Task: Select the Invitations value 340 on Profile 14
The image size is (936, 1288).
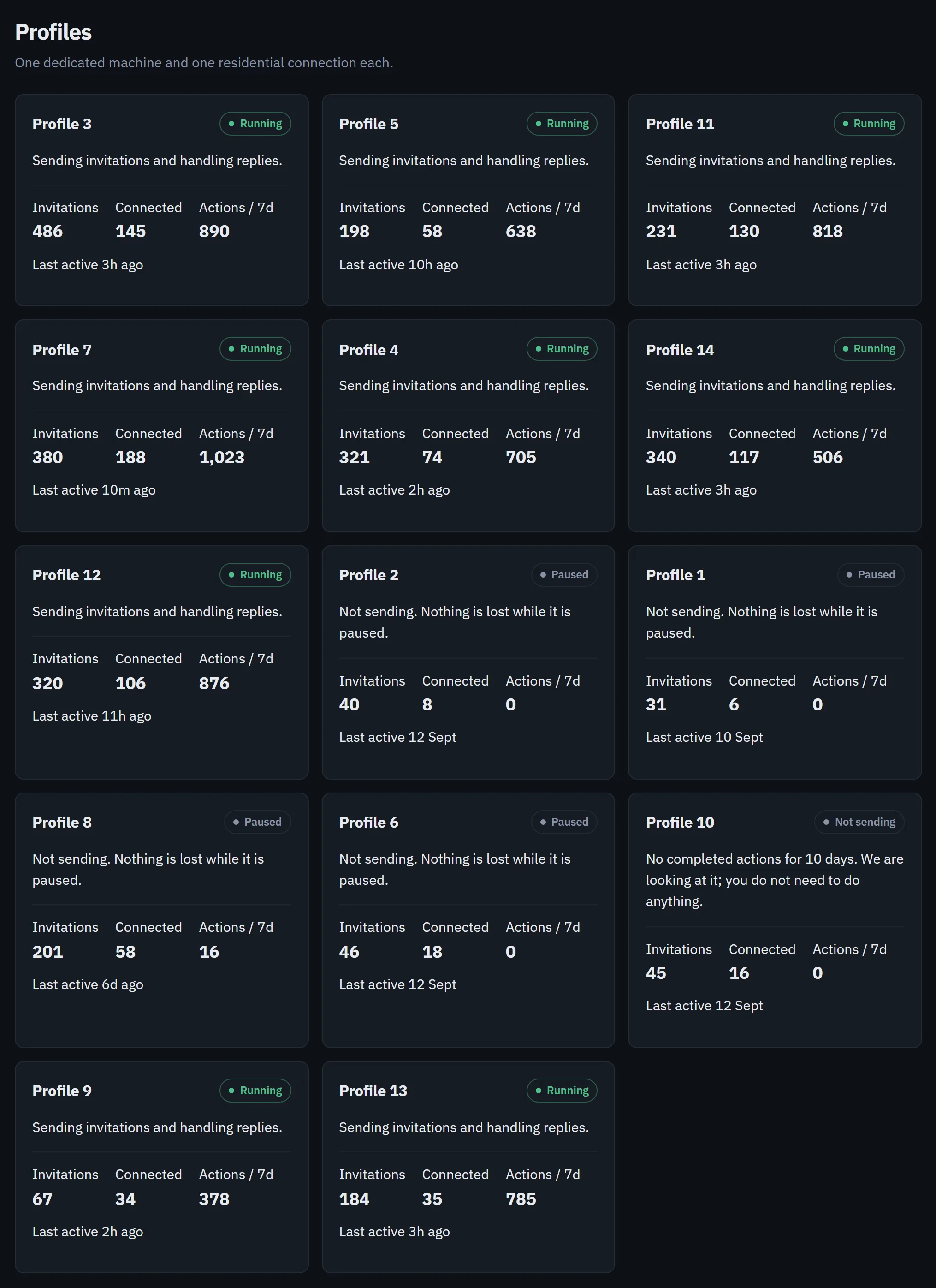Action: pyautogui.click(x=661, y=458)
